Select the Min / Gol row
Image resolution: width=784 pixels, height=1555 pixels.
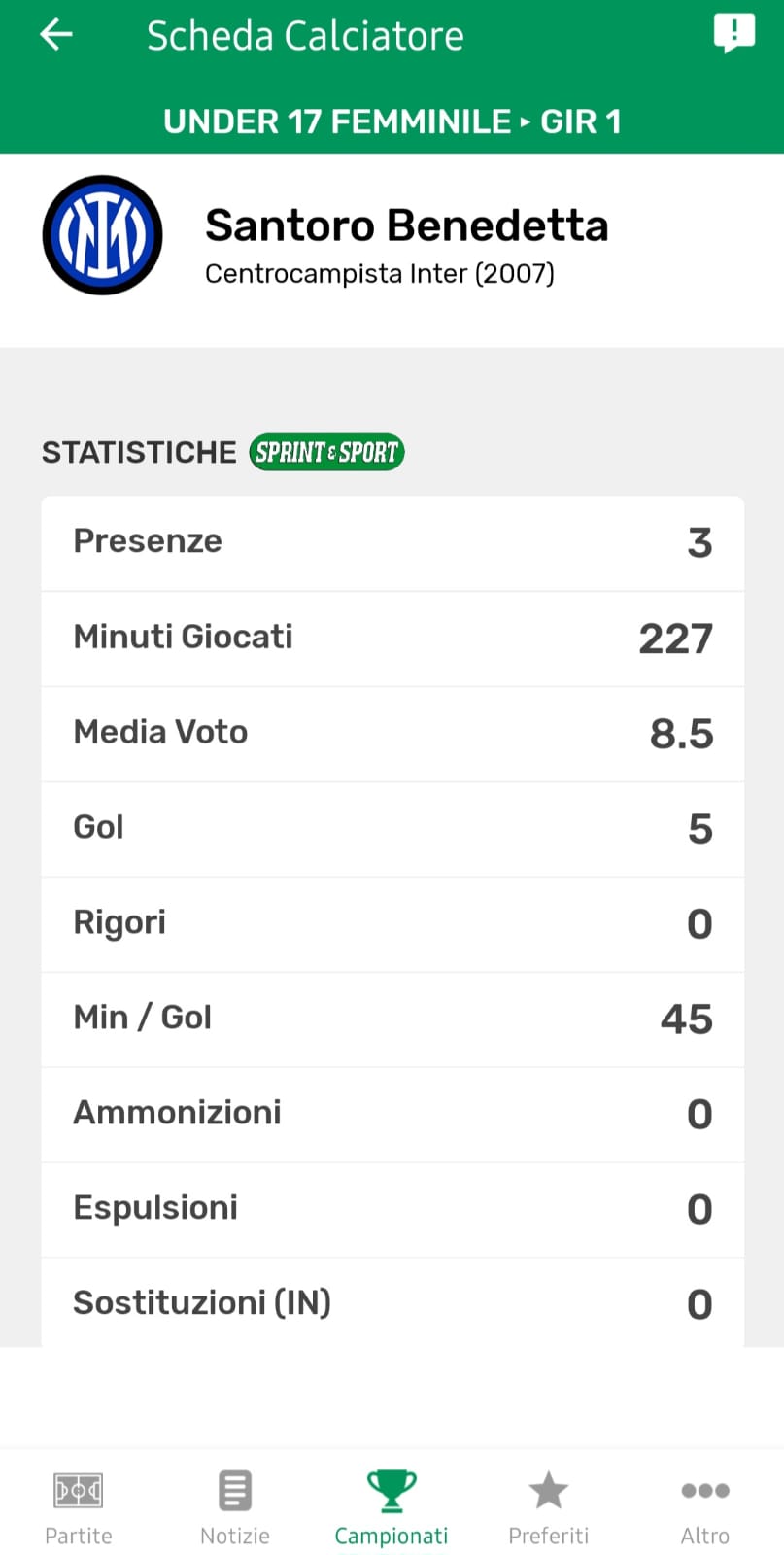coord(392,1019)
